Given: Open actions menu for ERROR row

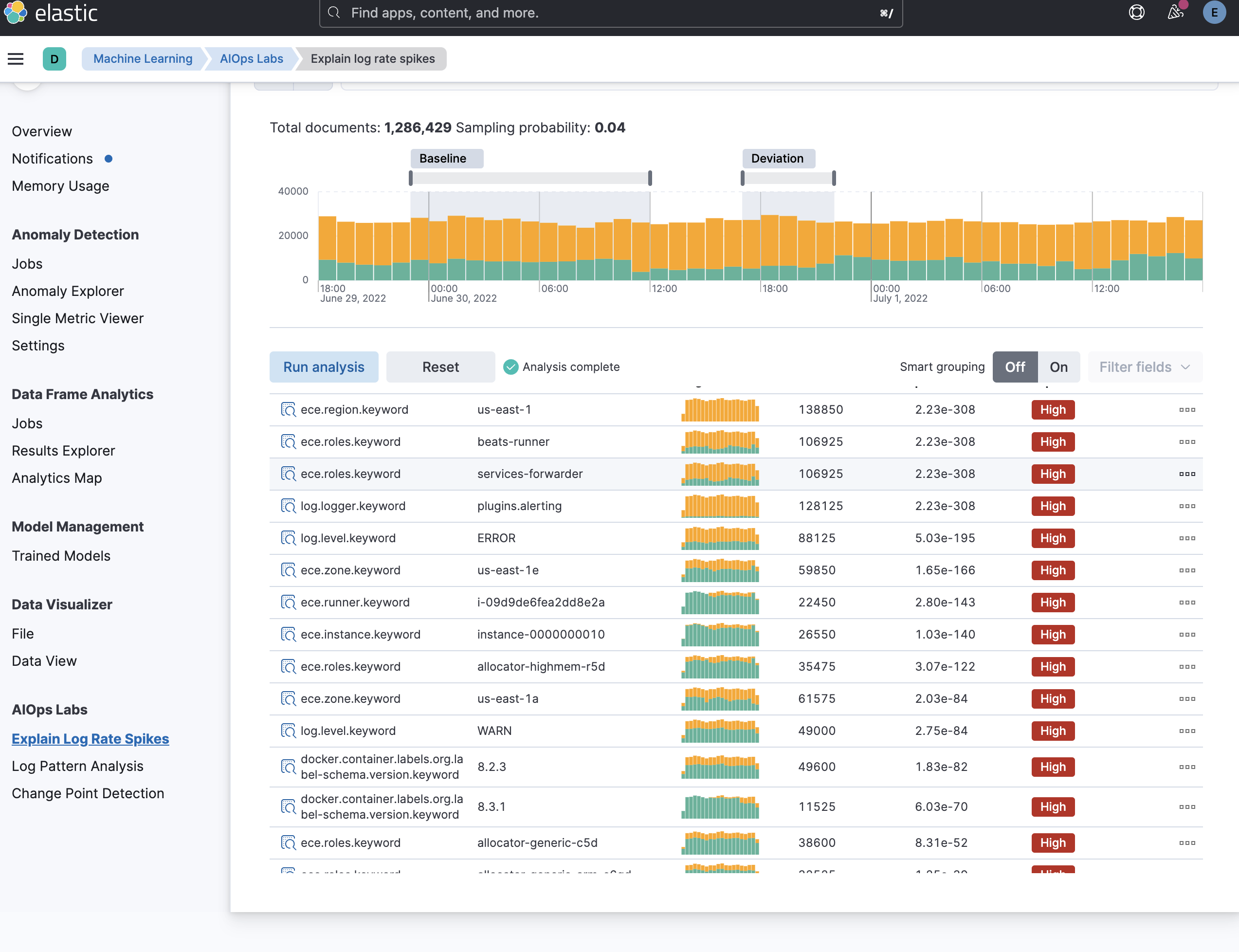Looking at the screenshot, I should click(1187, 538).
